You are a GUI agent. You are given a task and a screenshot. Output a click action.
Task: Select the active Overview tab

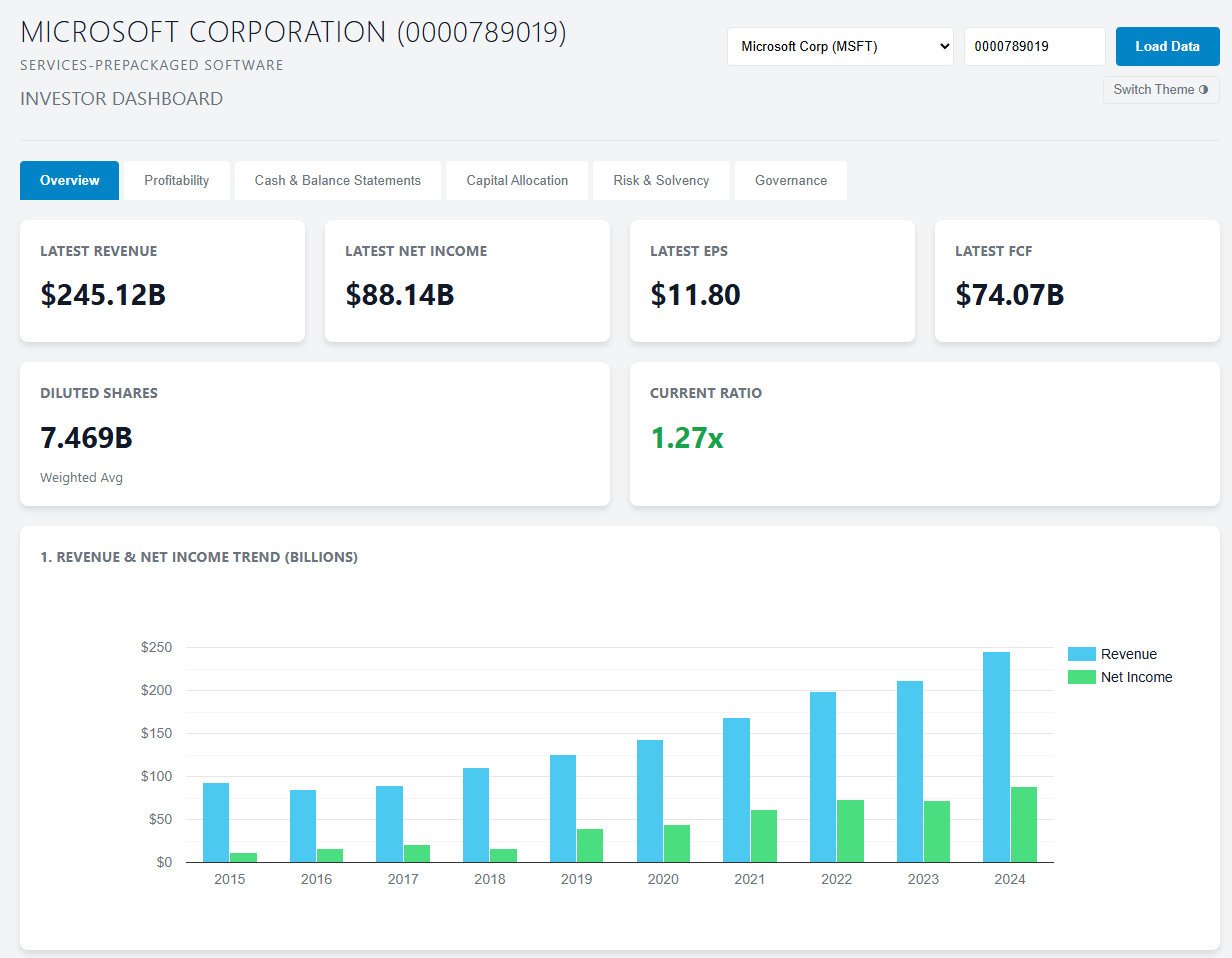69,180
